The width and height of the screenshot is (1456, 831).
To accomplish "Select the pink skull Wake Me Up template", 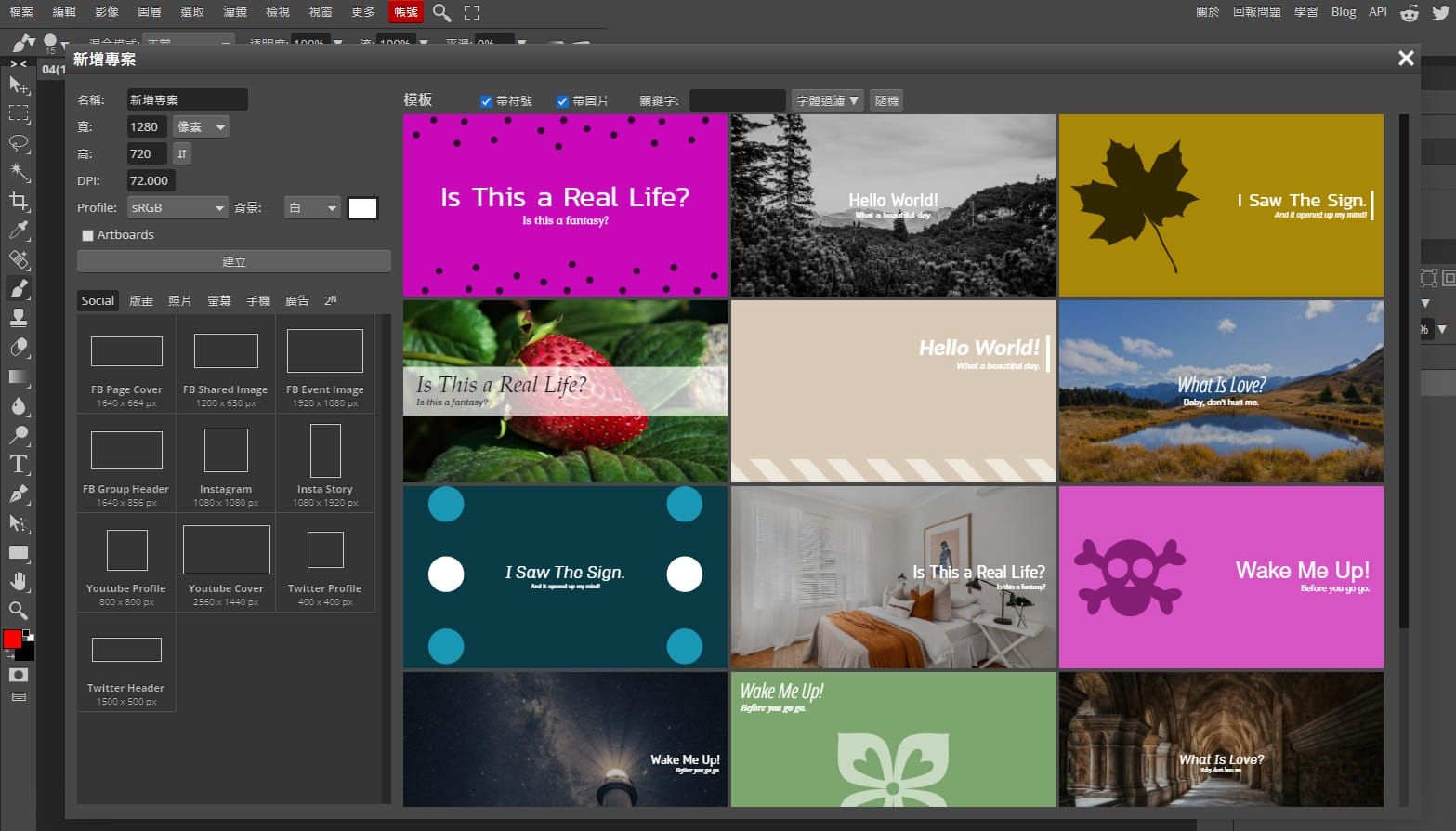I will pos(1221,576).
